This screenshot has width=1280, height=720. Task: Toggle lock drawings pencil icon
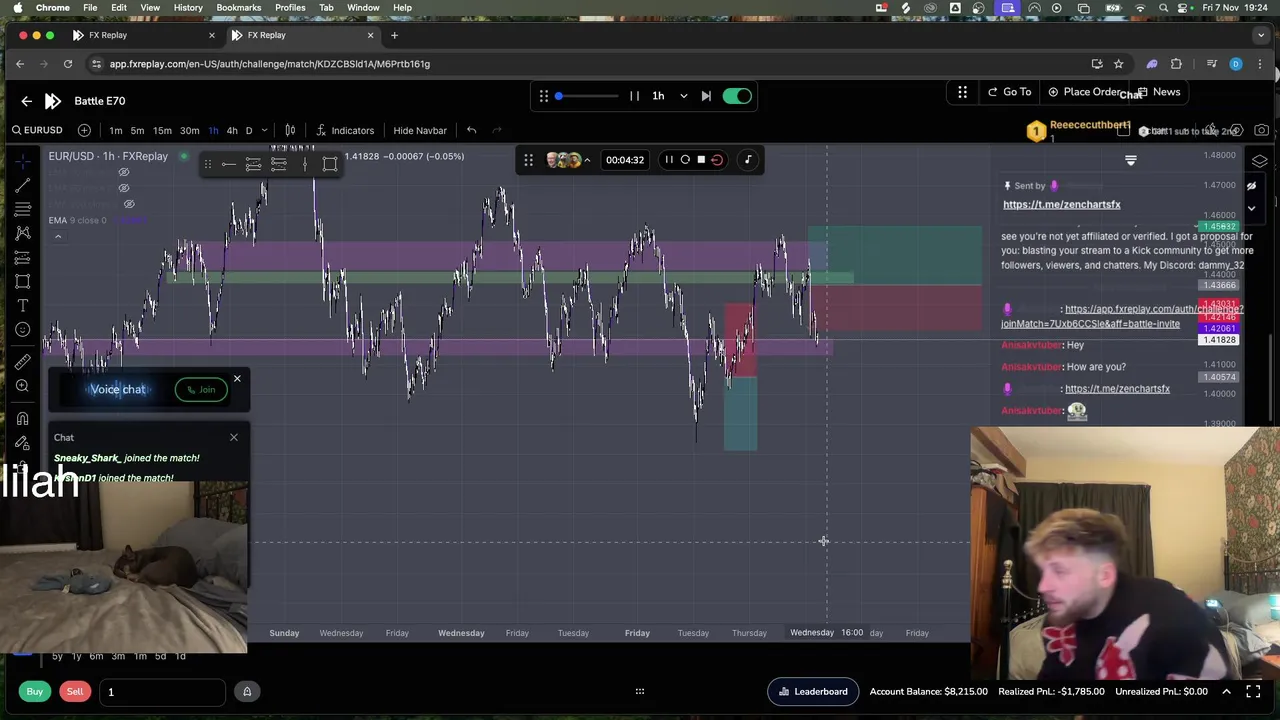point(23,442)
